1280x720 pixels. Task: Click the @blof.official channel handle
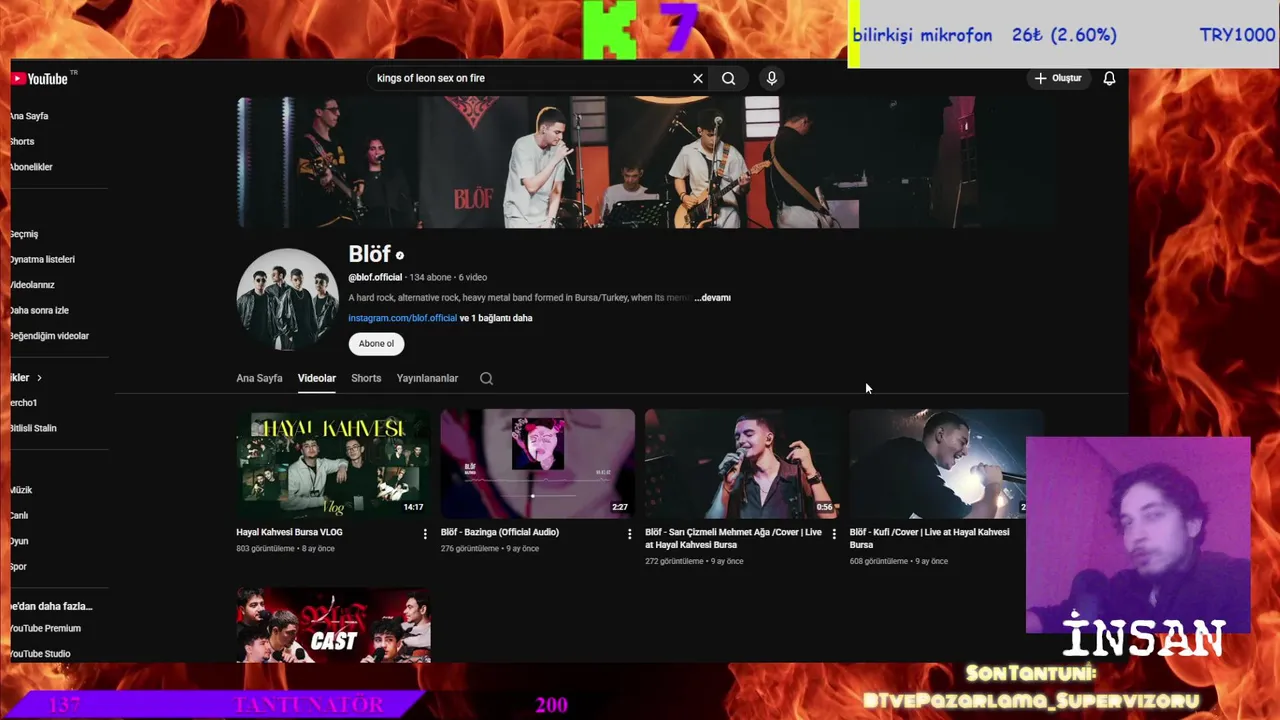tap(375, 277)
